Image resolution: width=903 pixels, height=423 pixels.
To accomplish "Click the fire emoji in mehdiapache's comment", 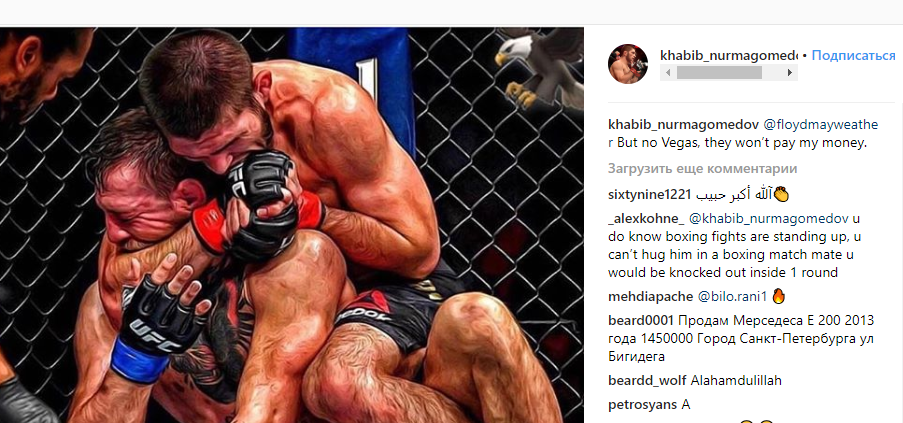I will click(x=779, y=296).
